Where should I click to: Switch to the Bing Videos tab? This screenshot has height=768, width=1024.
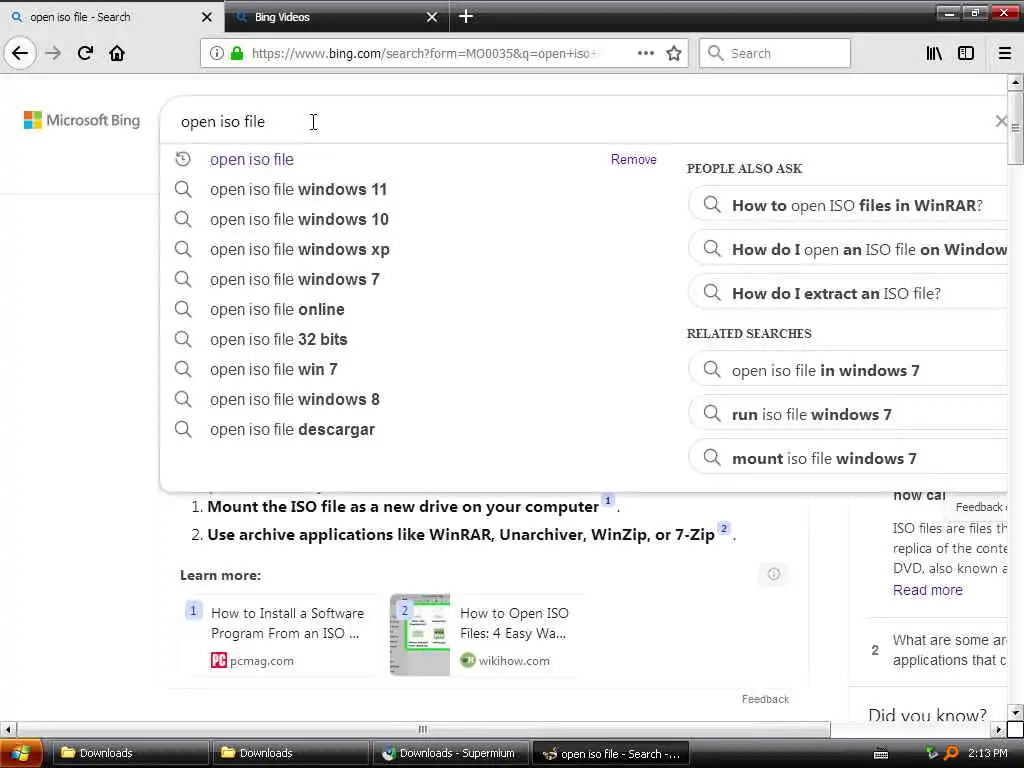click(337, 17)
